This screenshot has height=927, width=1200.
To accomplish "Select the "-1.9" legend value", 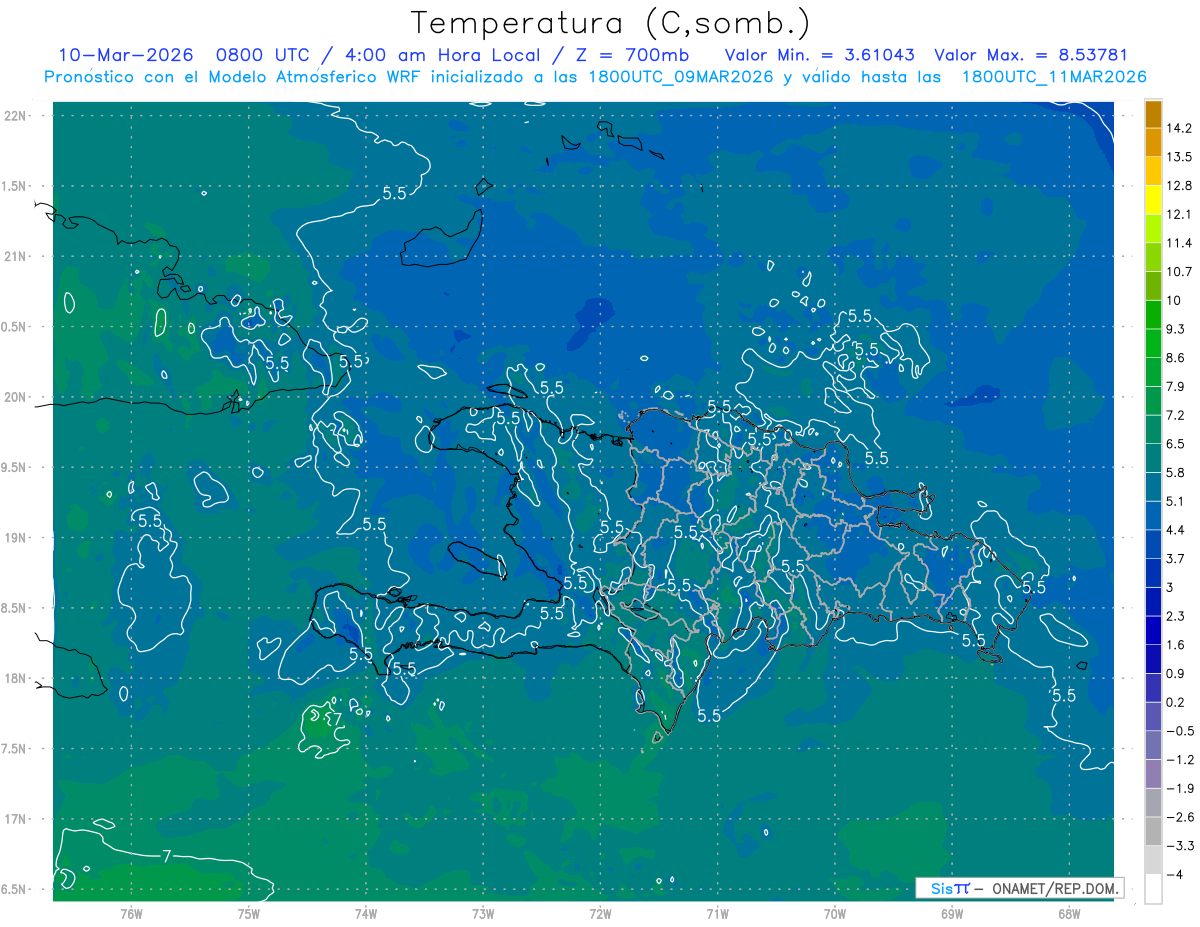I will 1180,788.
